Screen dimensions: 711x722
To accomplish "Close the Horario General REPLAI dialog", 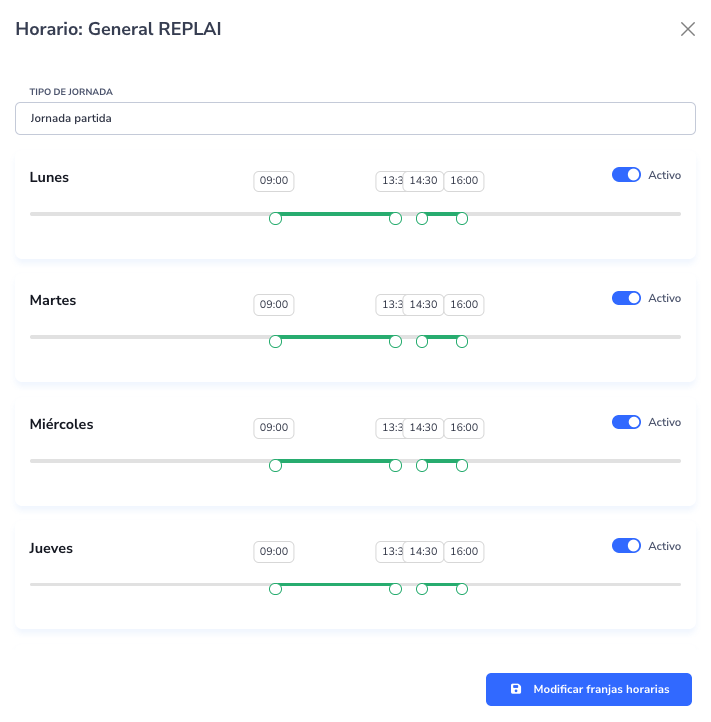I will 688,29.
